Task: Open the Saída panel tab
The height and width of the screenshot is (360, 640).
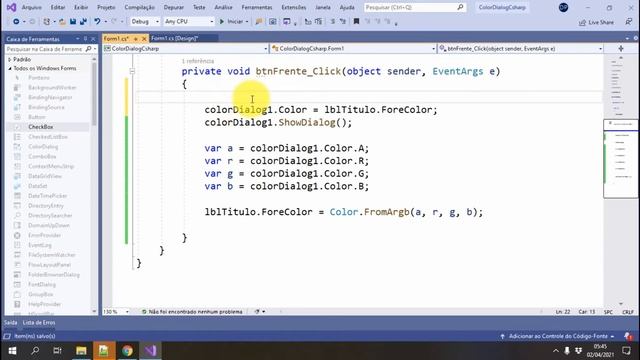Action: point(11,322)
